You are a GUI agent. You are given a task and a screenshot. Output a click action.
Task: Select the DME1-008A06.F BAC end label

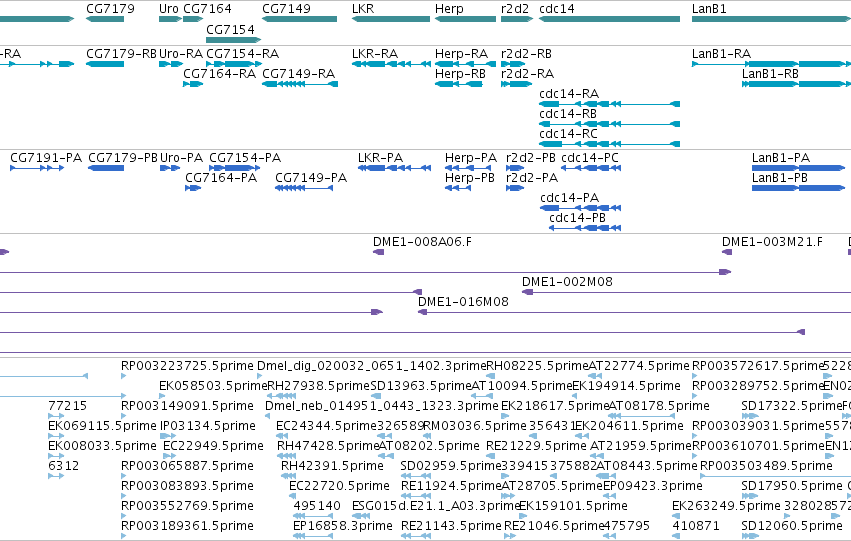pos(422,242)
